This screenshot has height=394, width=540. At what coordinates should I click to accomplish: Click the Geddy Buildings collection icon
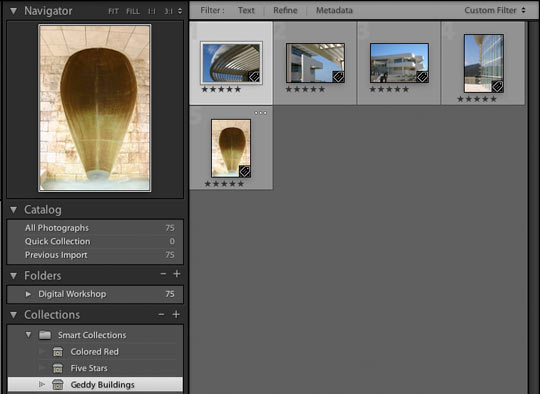tap(58, 385)
